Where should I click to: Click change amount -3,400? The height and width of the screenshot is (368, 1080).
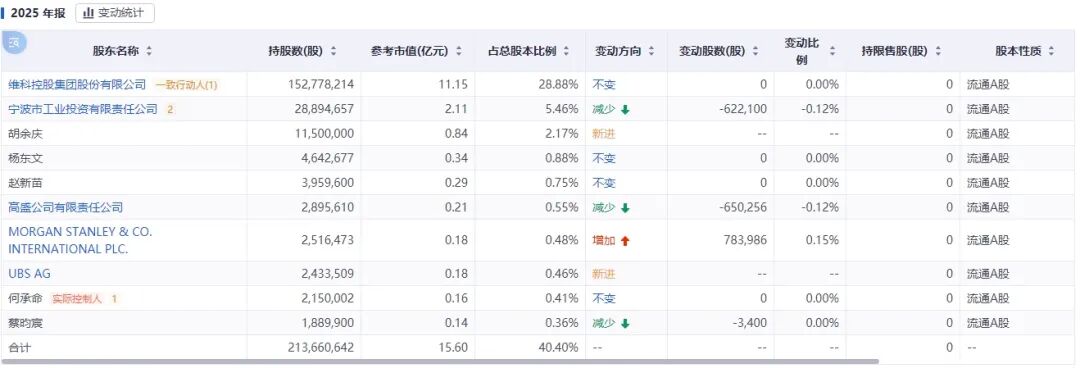click(751, 323)
